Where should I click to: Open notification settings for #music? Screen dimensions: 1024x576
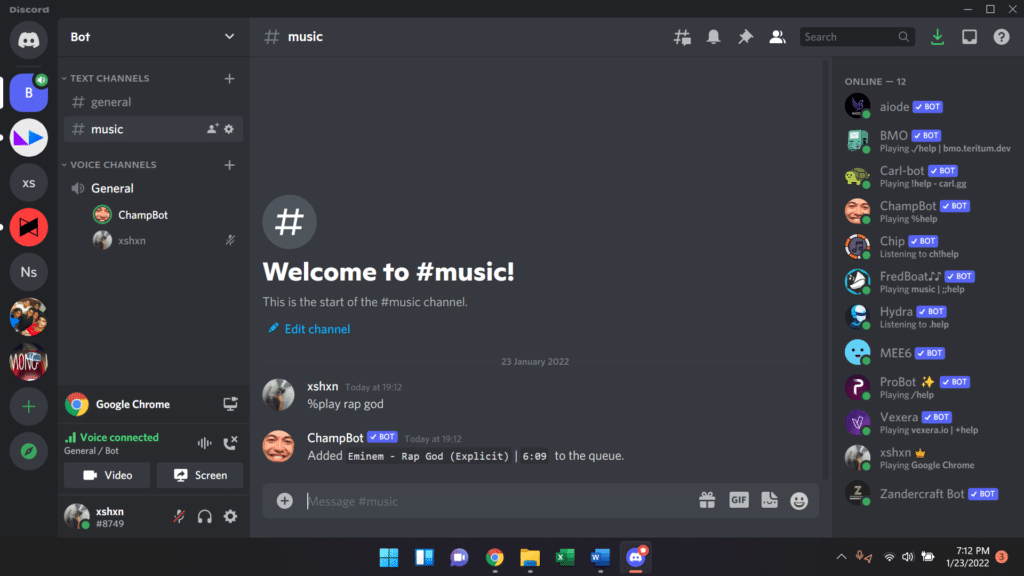[714, 36]
